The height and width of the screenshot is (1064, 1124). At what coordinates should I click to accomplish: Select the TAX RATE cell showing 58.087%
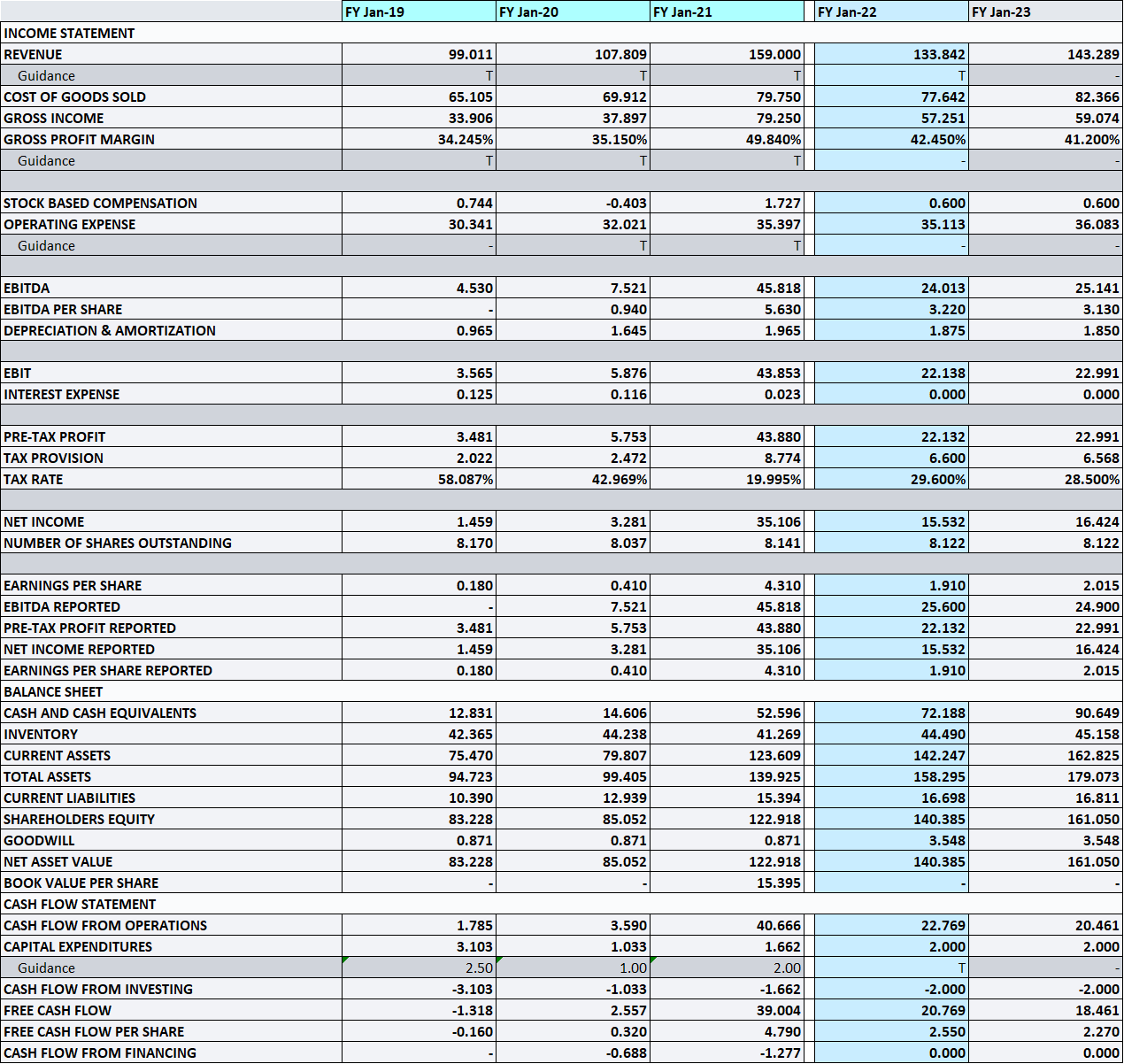click(x=419, y=479)
